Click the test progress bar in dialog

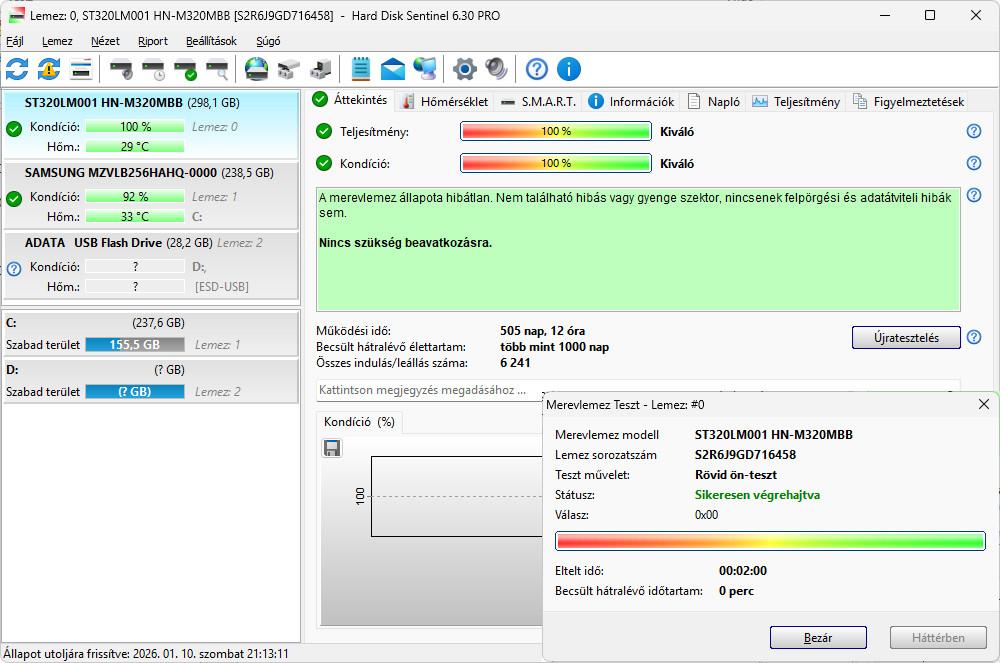[x=770, y=540]
